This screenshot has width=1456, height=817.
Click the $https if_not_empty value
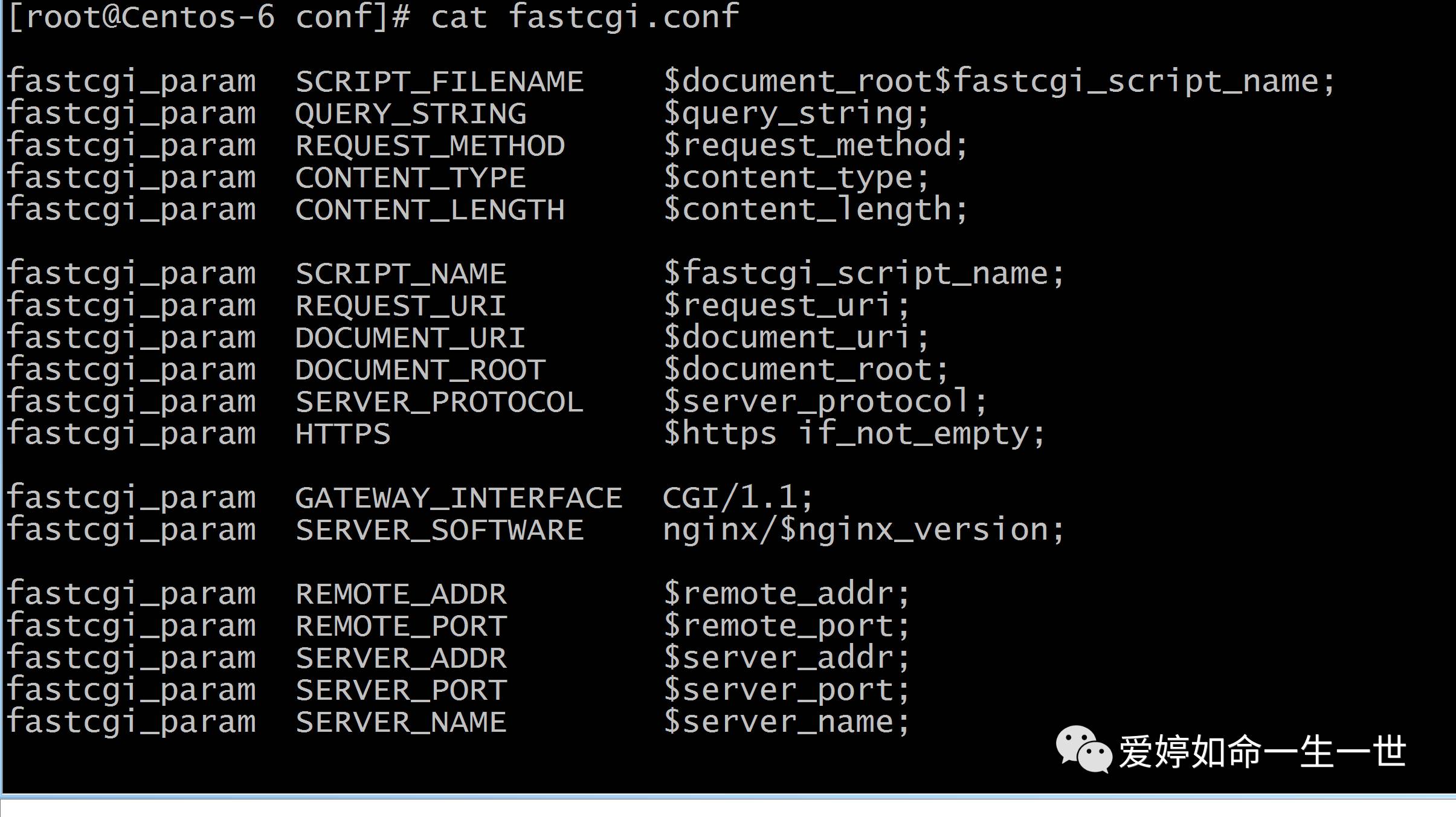pos(854,434)
